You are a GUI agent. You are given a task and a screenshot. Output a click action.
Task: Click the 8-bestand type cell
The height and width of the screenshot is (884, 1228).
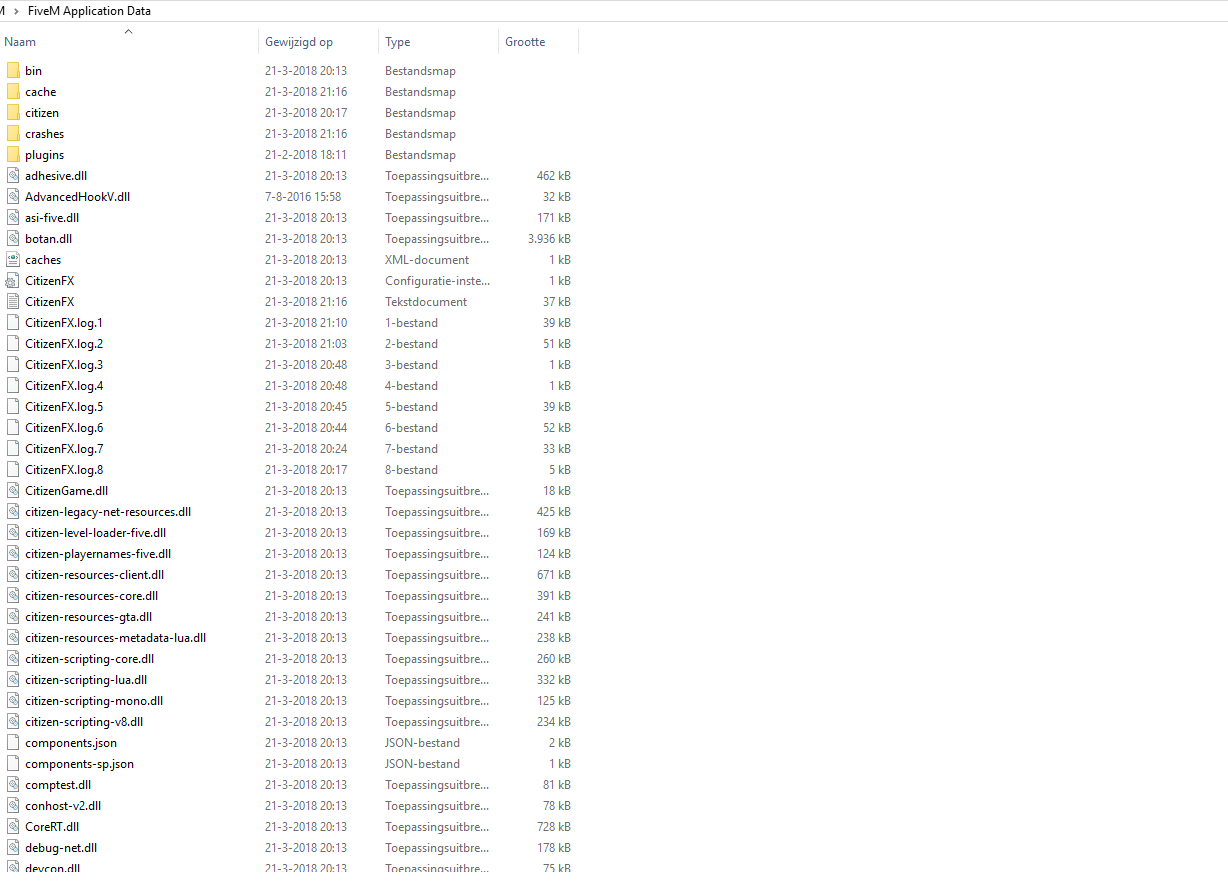412,469
